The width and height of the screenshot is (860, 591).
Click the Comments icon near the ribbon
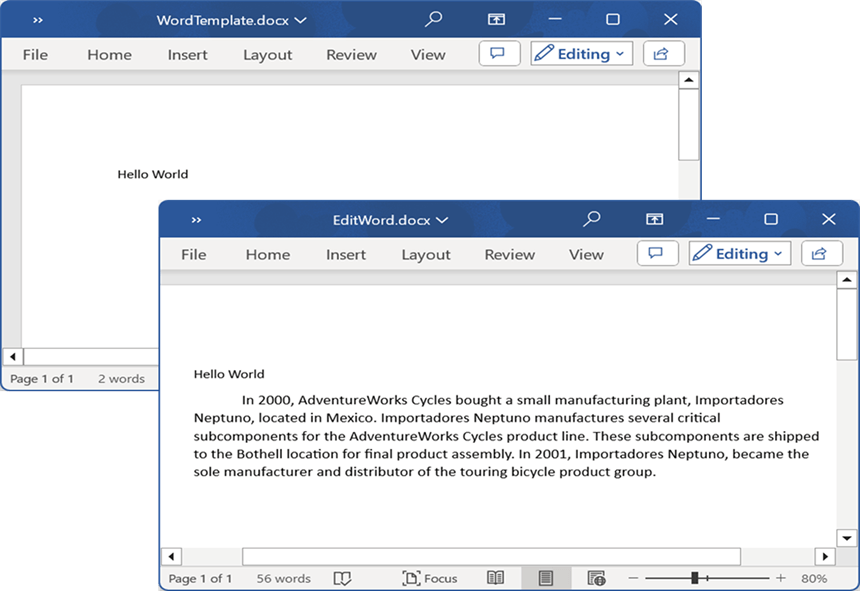(657, 253)
